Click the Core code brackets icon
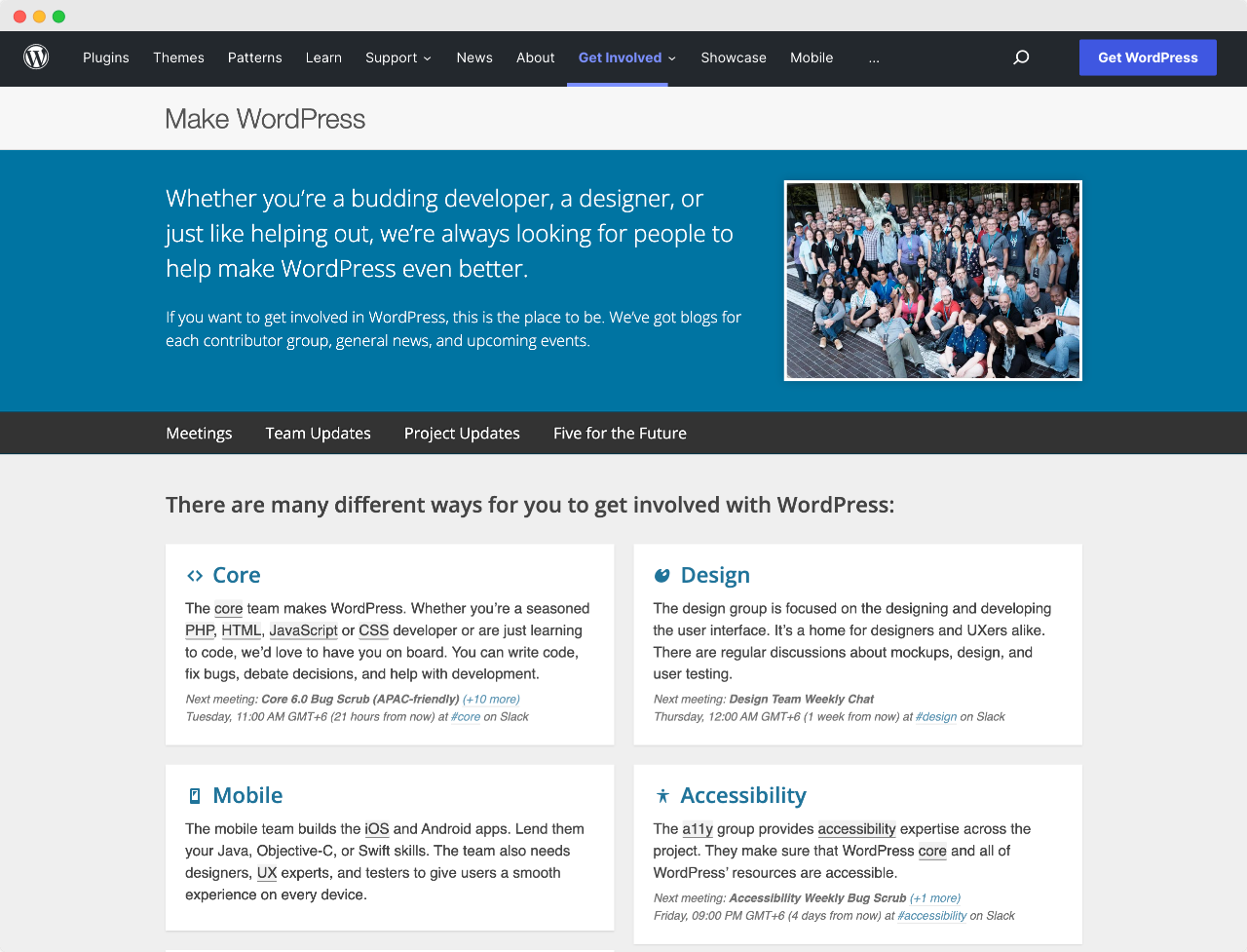1247x952 pixels. pos(195,576)
